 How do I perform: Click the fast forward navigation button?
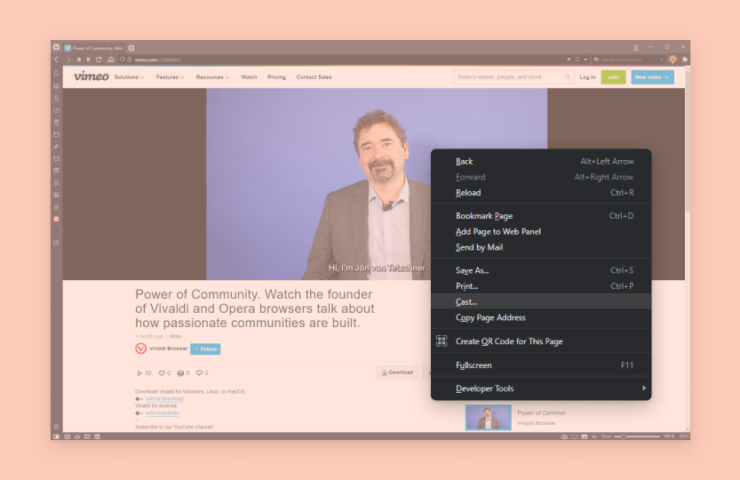(x=88, y=59)
